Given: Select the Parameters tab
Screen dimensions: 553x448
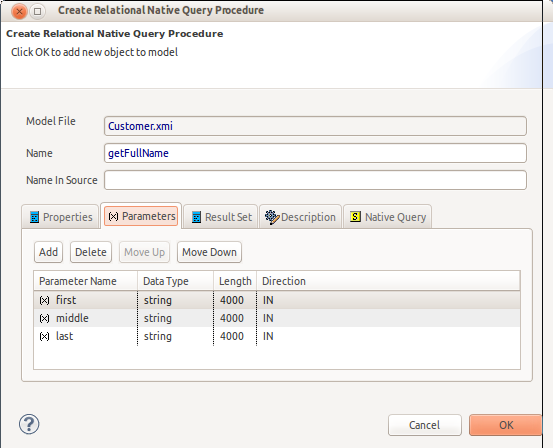Looking at the screenshot, I should click(x=141, y=216).
